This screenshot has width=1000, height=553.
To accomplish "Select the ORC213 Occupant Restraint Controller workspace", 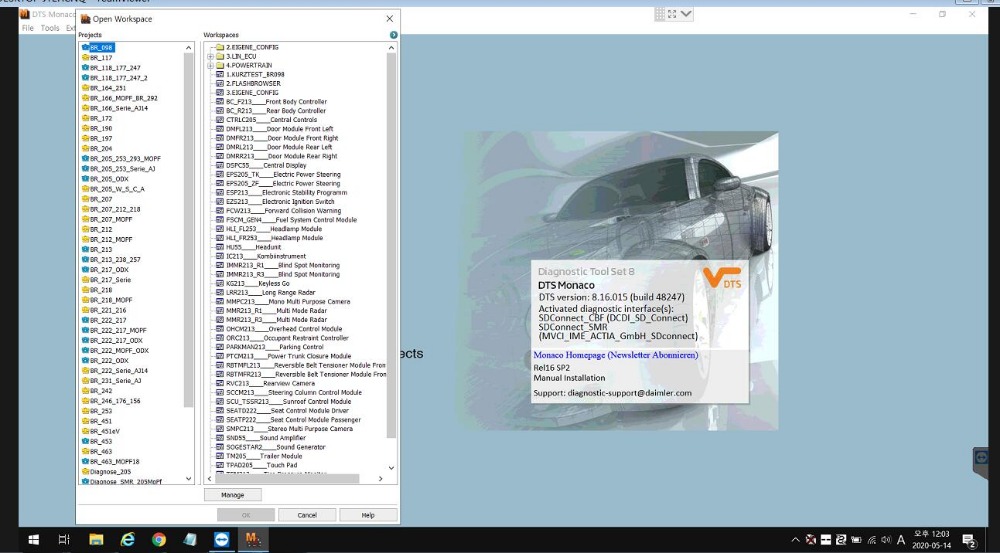I will (x=287, y=338).
